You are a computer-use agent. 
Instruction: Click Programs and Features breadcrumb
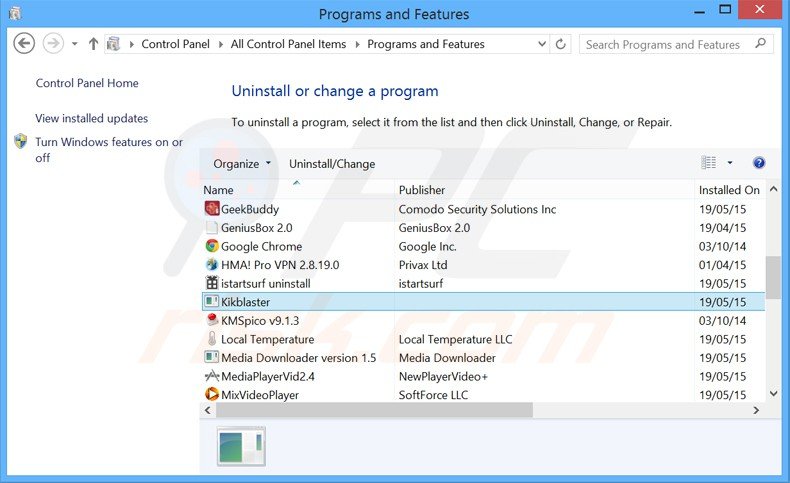click(x=426, y=44)
